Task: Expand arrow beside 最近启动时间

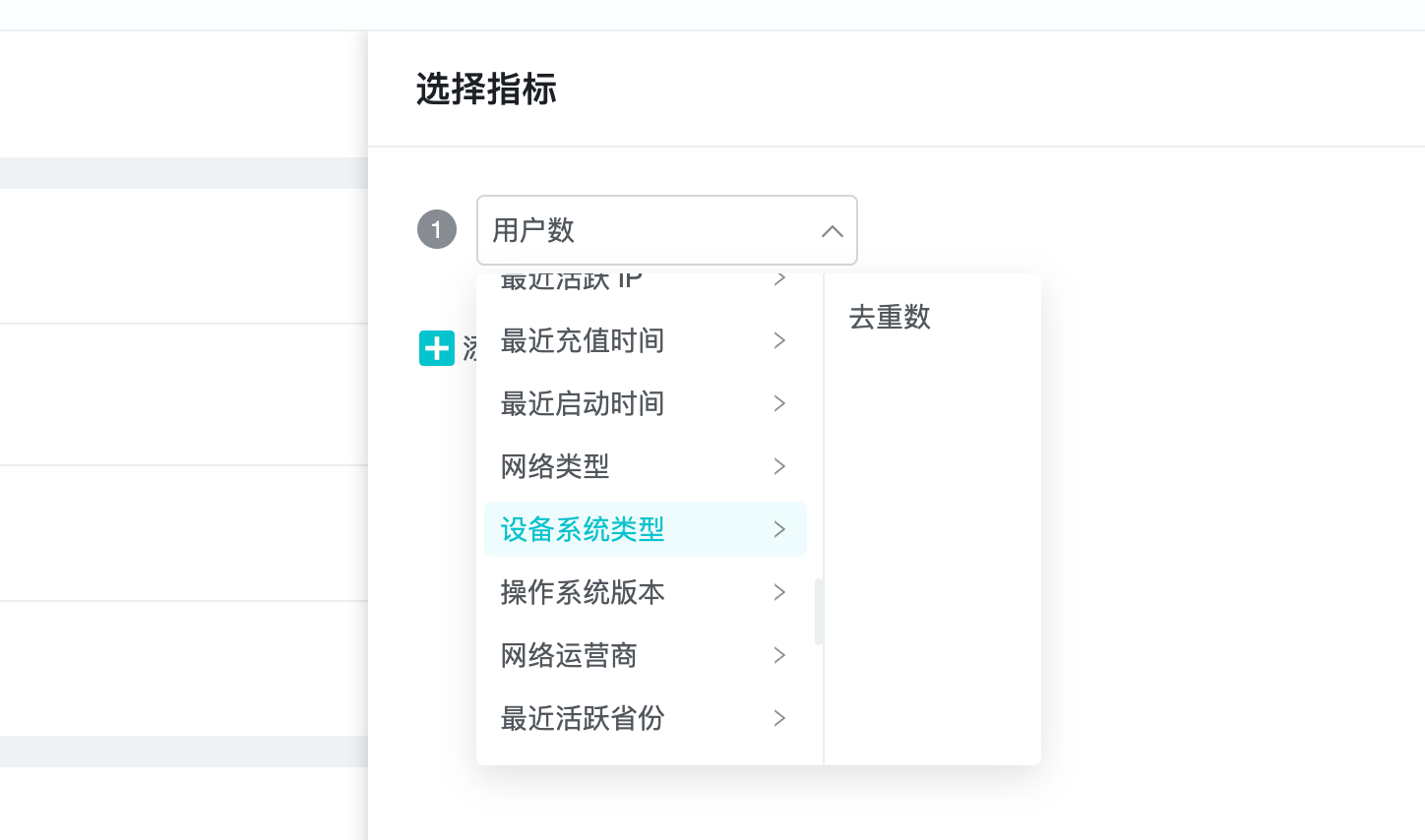Action: coord(779,403)
